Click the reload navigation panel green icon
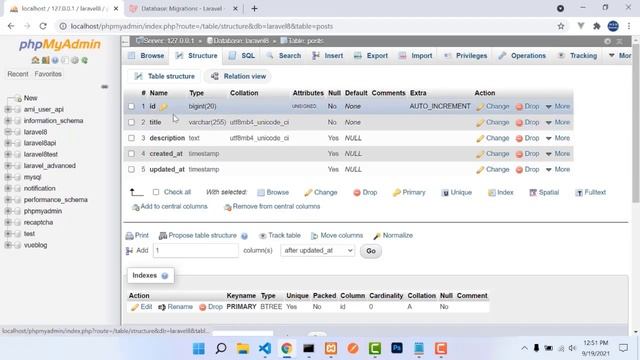This screenshot has width=640, height=360. pyautogui.click(x=84, y=60)
